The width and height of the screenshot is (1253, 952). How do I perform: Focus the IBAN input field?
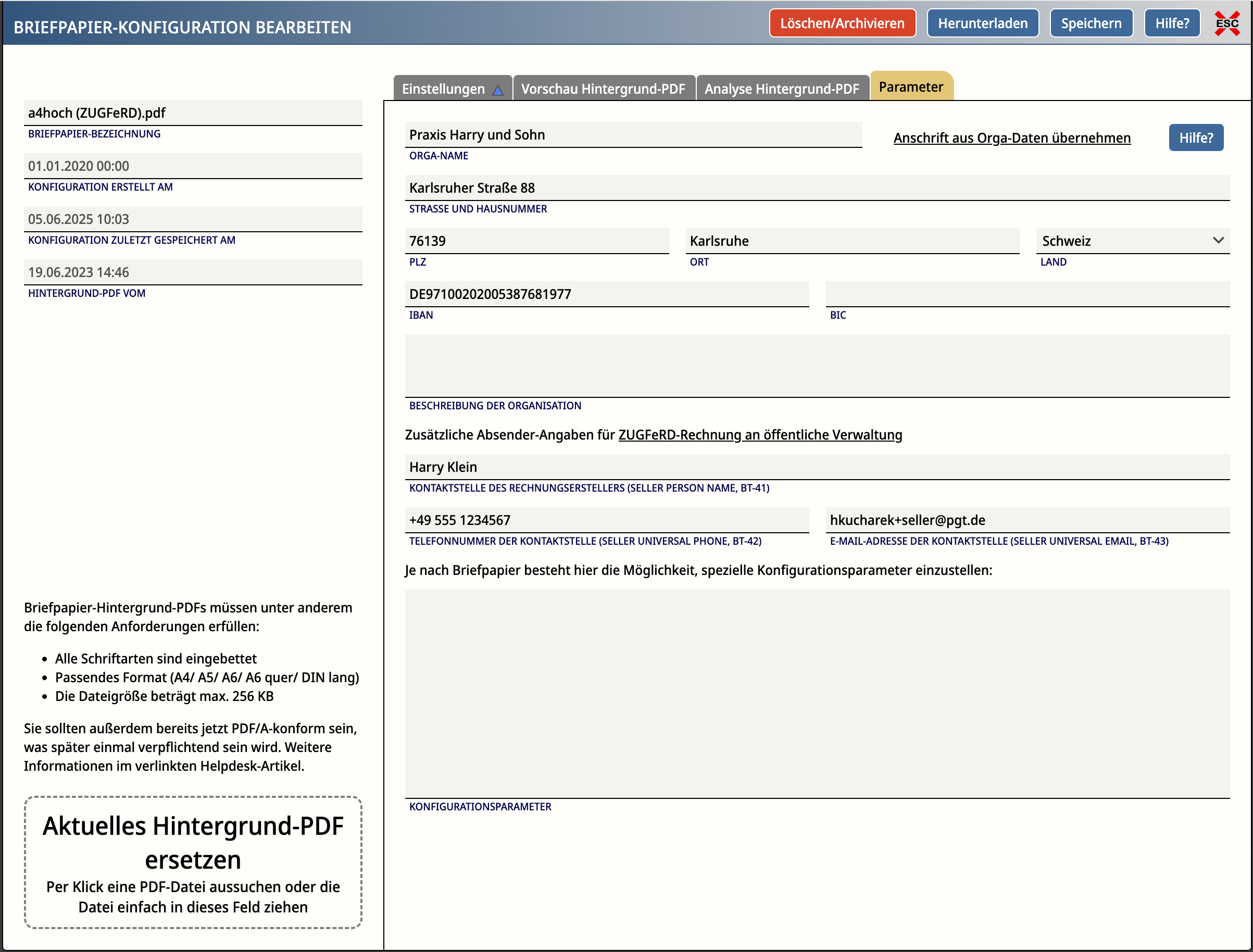pos(606,294)
